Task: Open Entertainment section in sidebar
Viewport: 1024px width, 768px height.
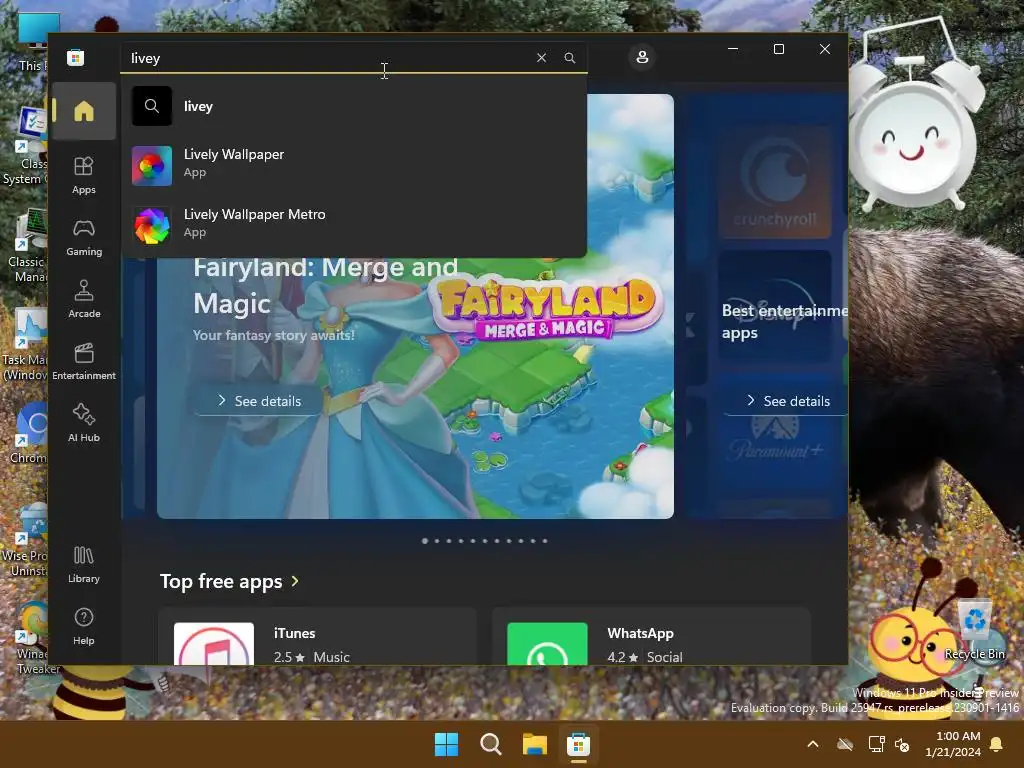Action: pyautogui.click(x=84, y=361)
